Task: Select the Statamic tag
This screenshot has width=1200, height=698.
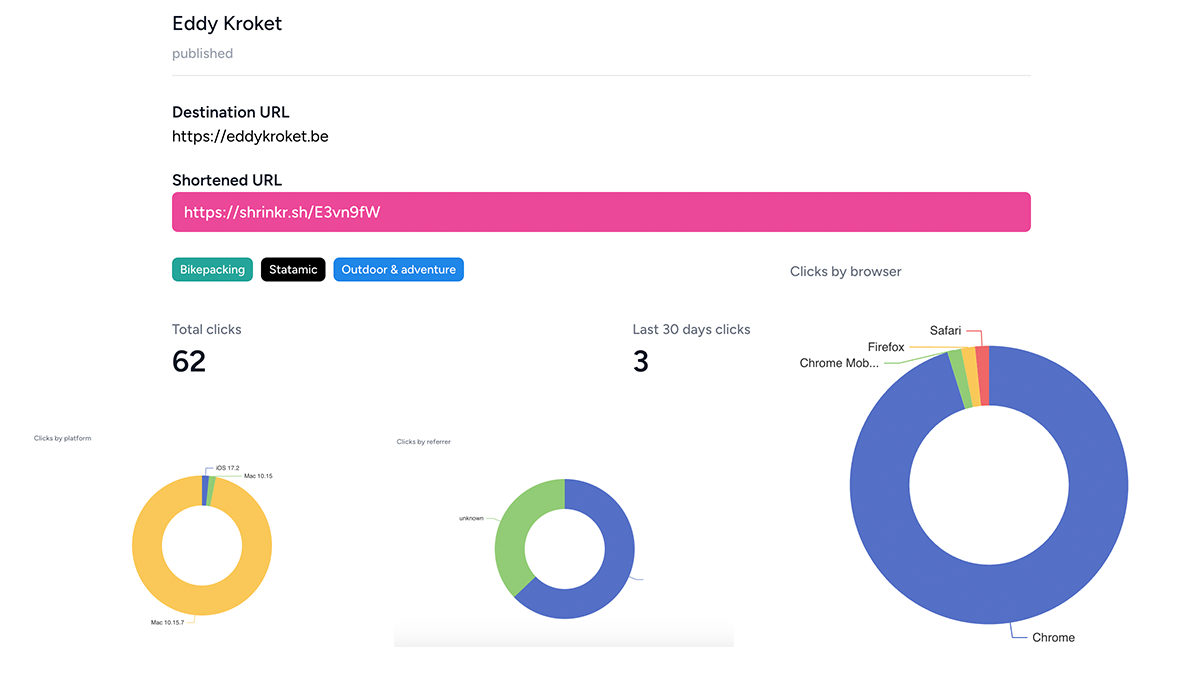Action: [293, 270]
